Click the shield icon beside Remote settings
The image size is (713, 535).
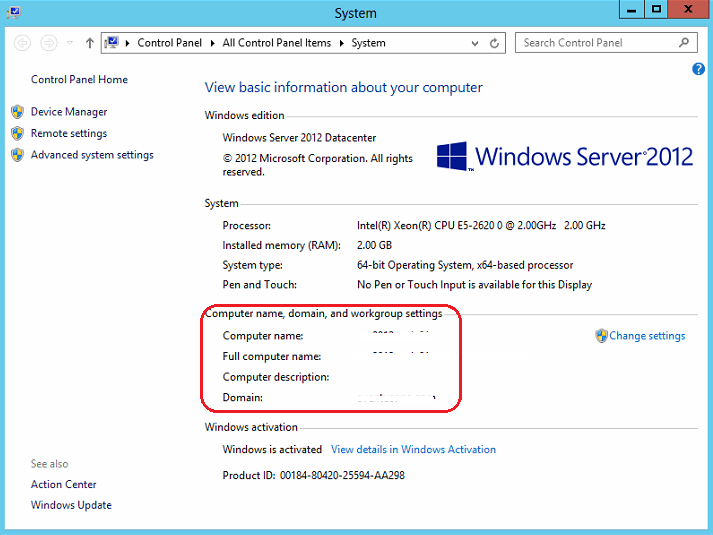17,133
